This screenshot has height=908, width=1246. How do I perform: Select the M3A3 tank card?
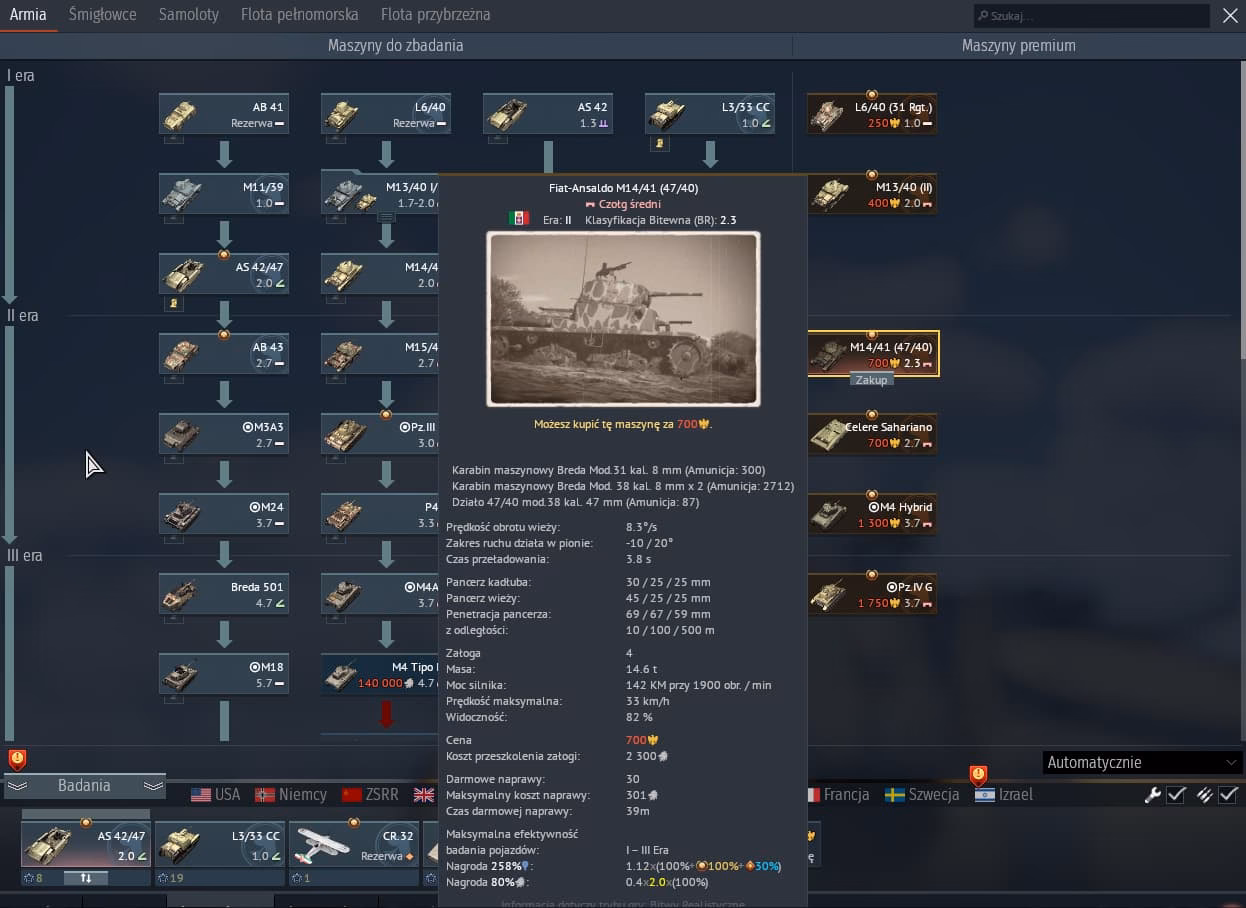224,433
